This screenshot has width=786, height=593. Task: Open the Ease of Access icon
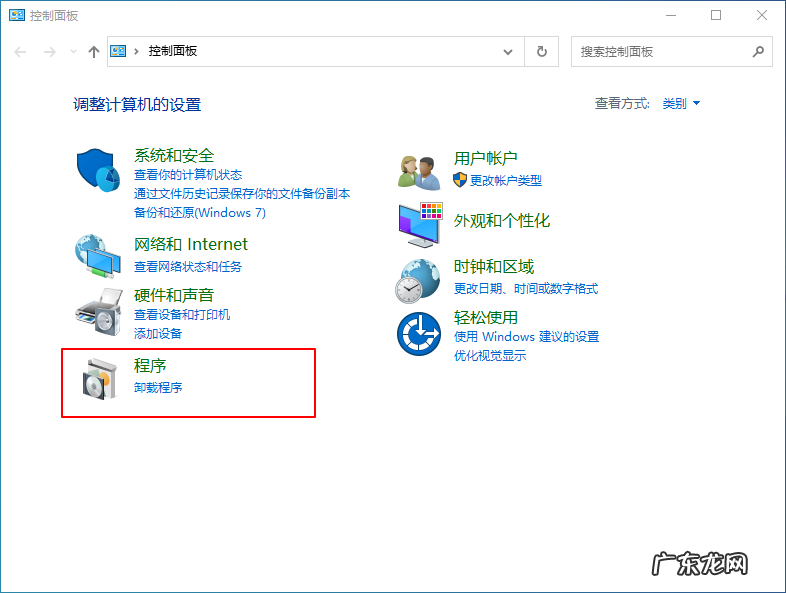(x=419, y=334)
